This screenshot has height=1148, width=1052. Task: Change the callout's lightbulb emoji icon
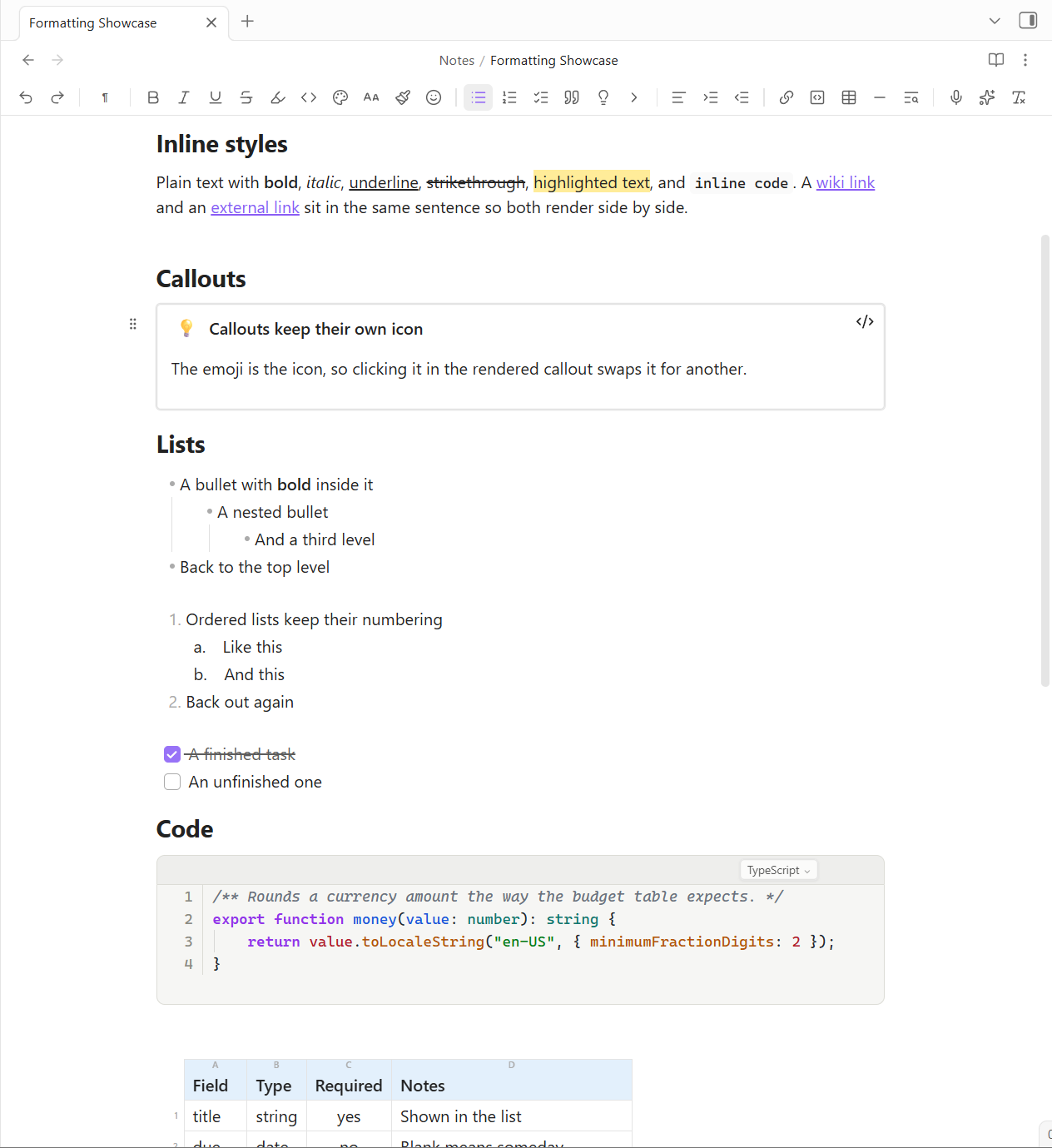point(186,329)
